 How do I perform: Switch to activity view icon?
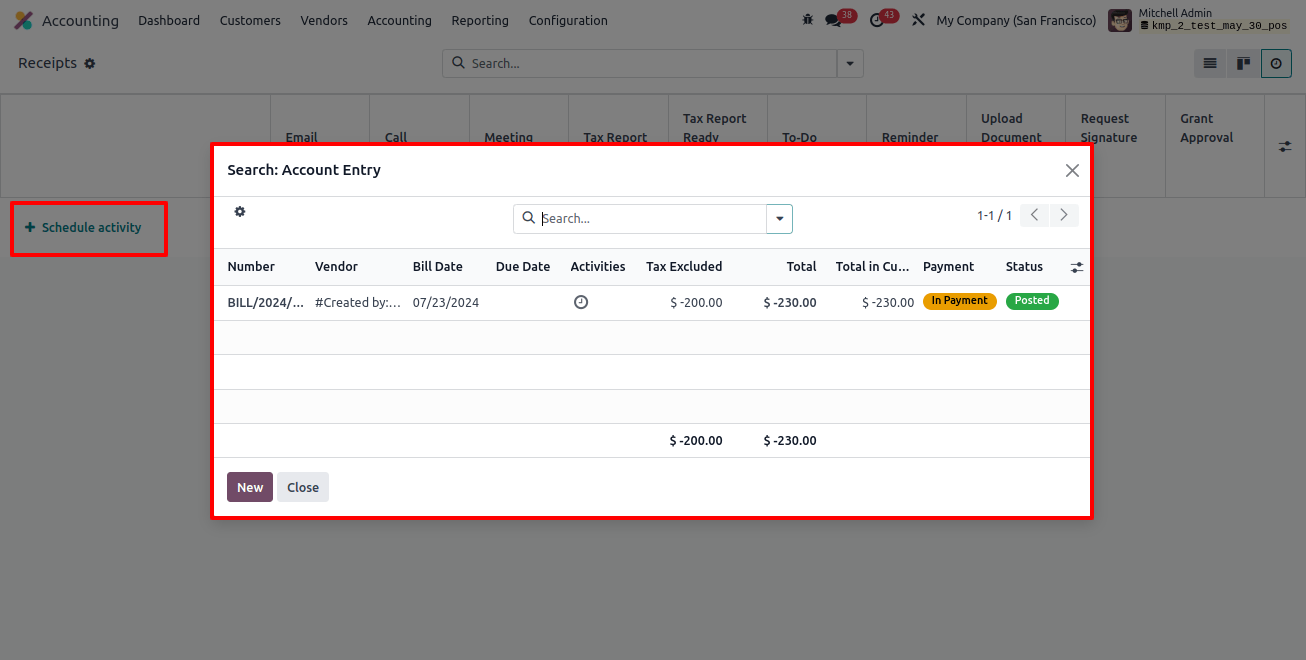(1276, 63)
